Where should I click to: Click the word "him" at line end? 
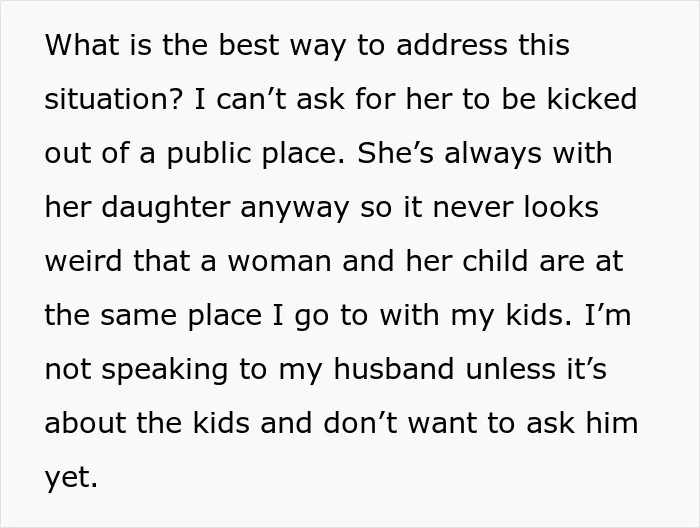(612, 423)
